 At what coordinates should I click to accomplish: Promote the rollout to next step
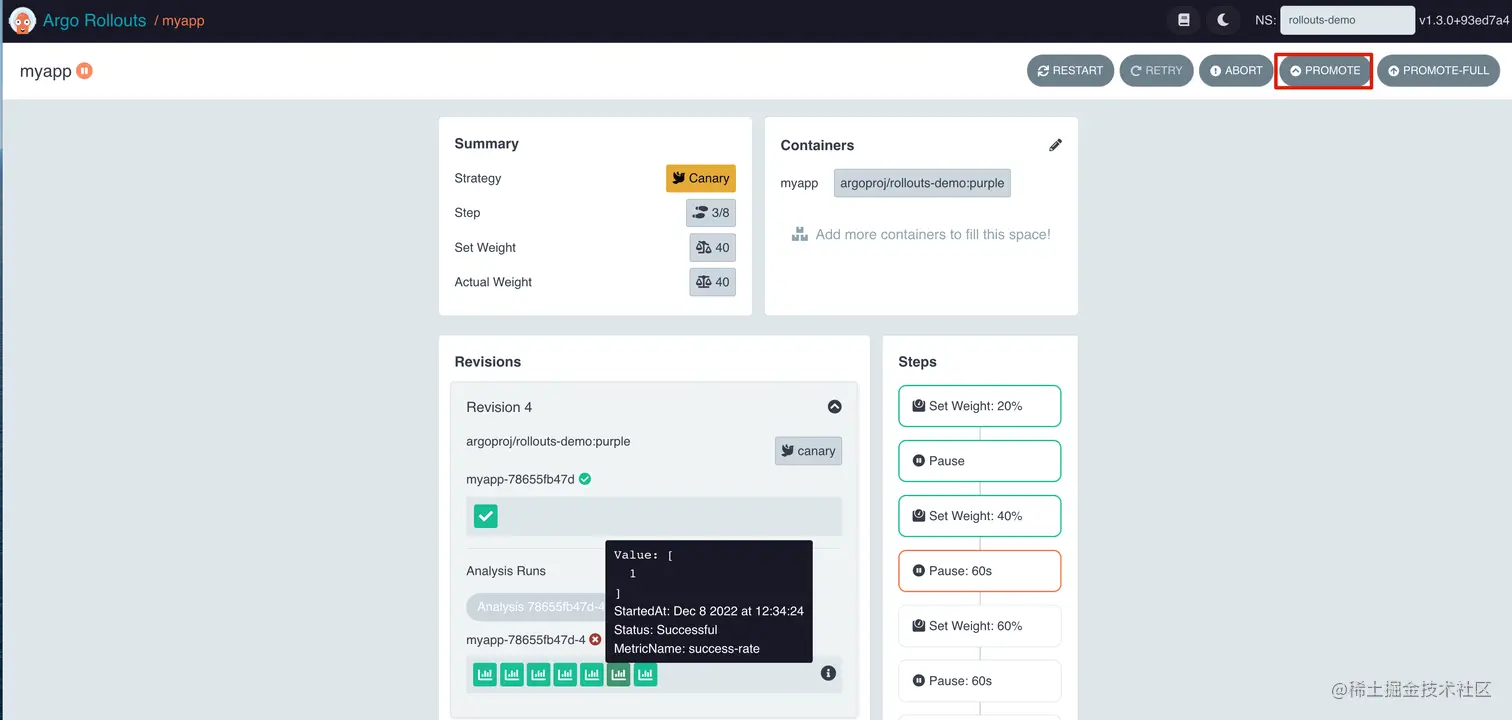1324,71
